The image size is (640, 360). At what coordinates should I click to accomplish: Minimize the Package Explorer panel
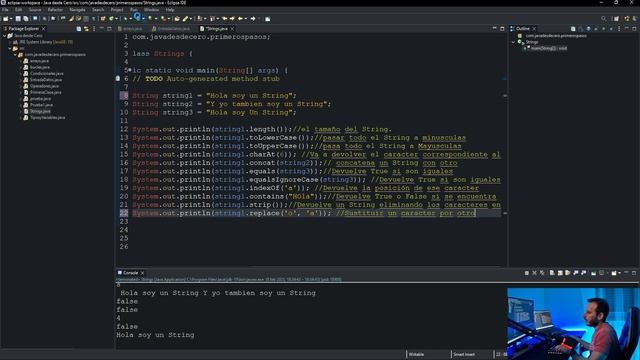coord(102,28)
